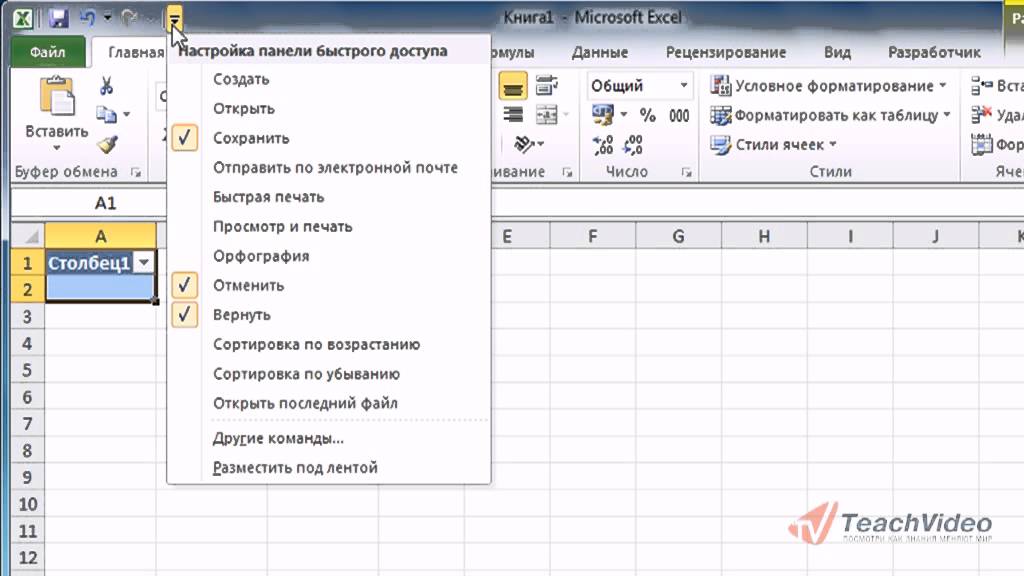This screenshot has width=1024, height=576.
Task: Switch to the Главная tab
Action: pos(136,52)
